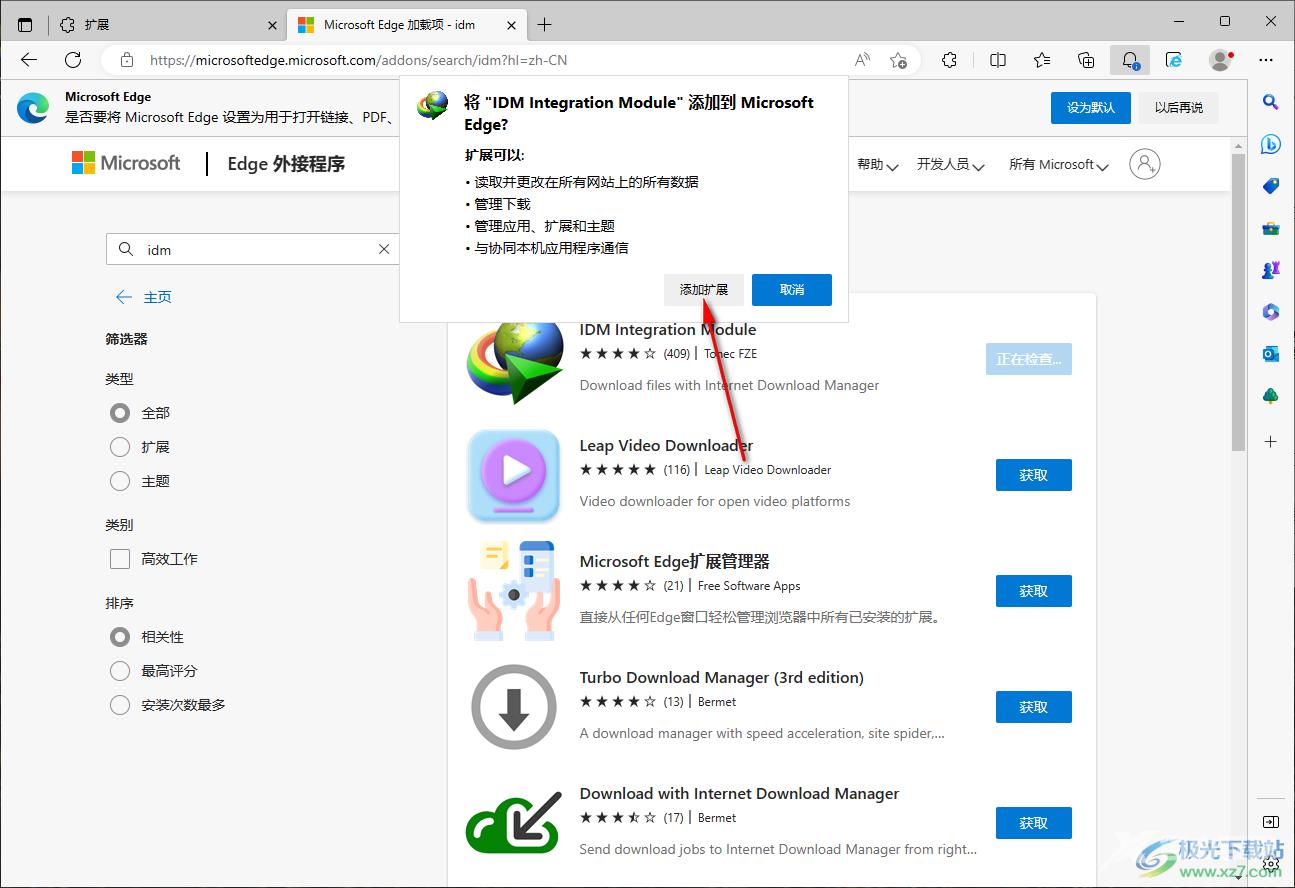Open the games chess piece sidebar icon
This screenshot has width=1295, height=888.
pos(1270,270)
